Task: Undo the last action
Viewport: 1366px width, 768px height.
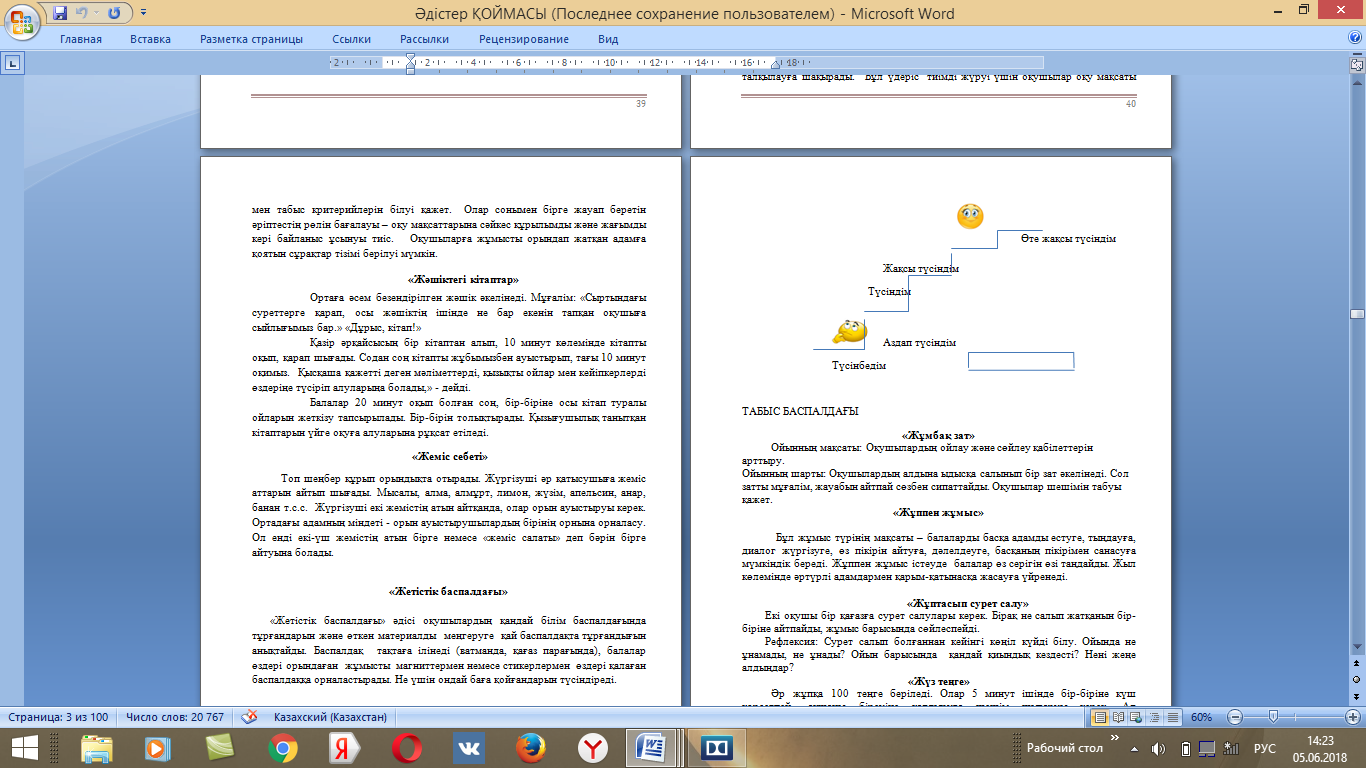Action: 83,14
